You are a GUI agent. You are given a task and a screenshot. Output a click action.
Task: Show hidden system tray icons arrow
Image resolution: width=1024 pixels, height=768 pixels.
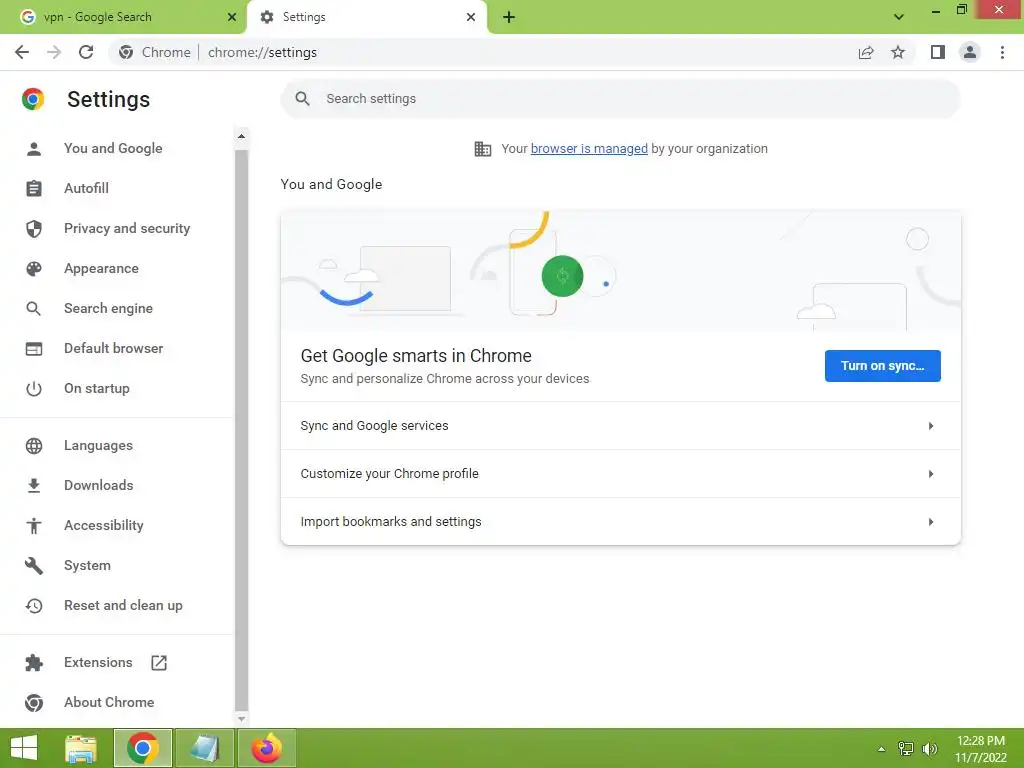pyautogui.click(x=881, y=748)
